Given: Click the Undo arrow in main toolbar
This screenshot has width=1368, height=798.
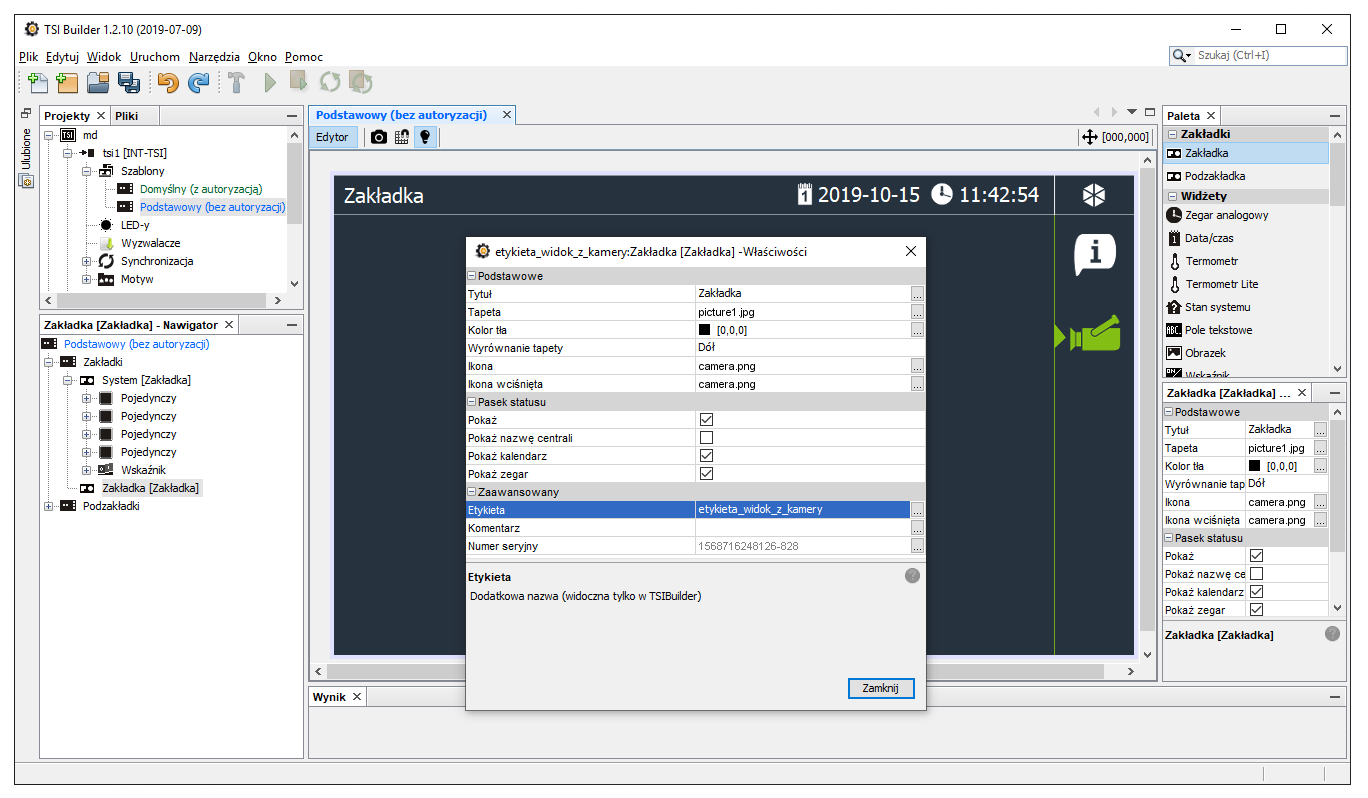Looking at the screenshot, I should click(x=168, y=83).
